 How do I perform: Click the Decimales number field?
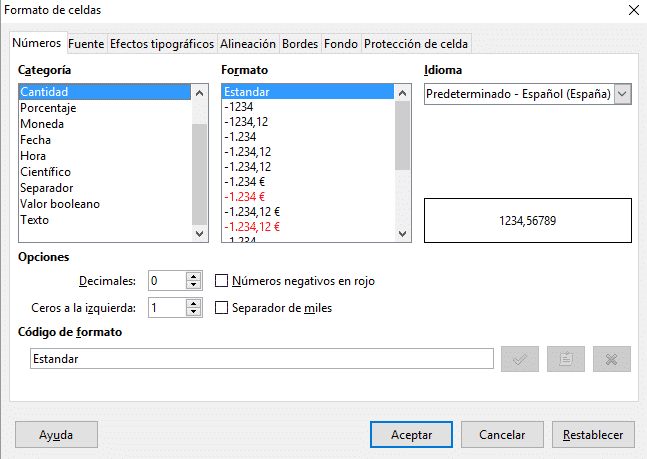click(x=167, y=281)
